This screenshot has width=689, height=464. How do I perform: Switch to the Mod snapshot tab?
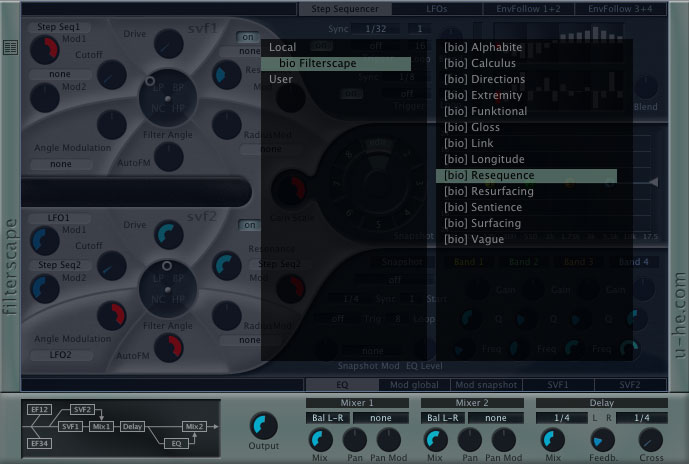(486, 385)
